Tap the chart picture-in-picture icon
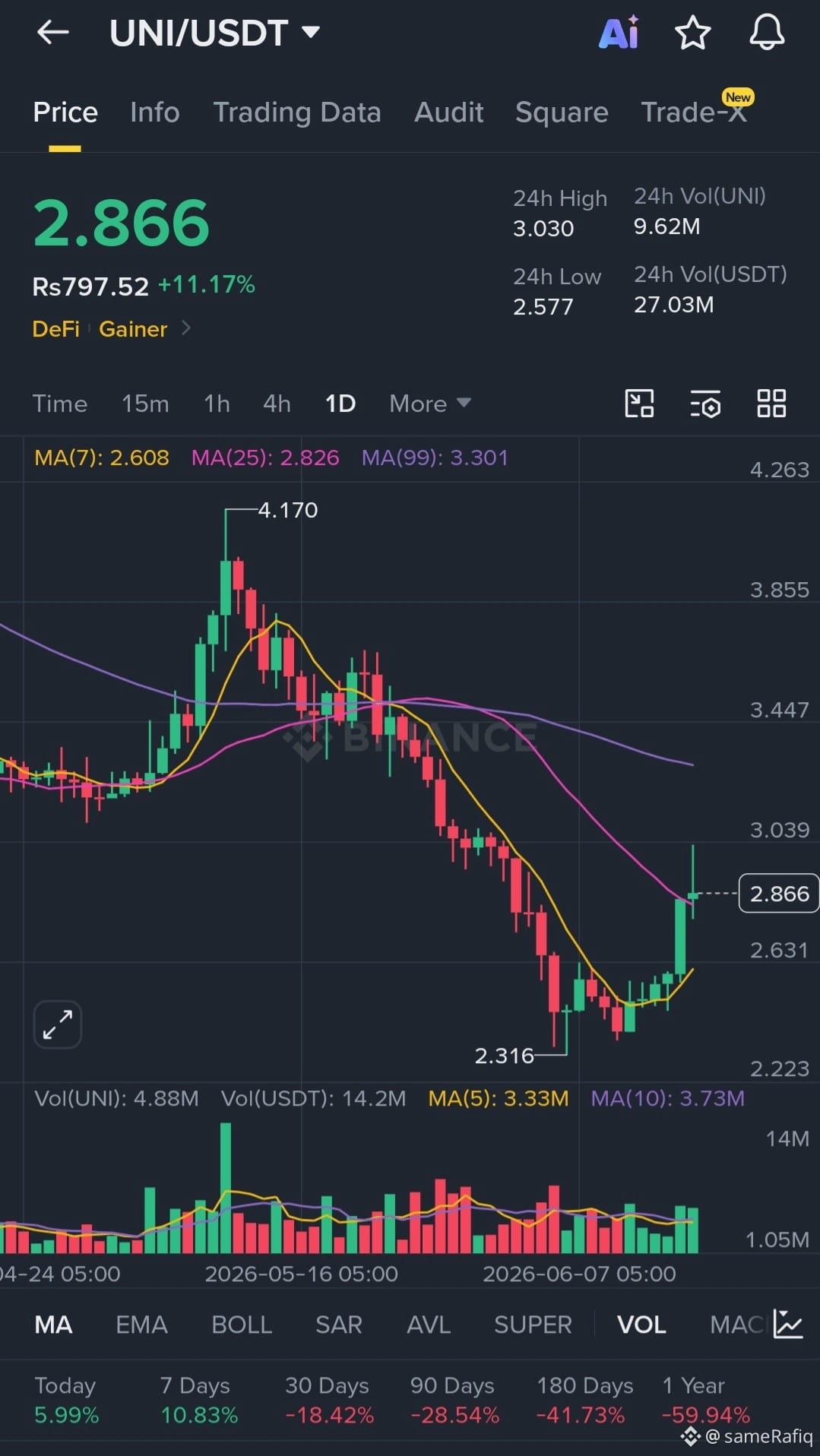 [x=639, y=404]
